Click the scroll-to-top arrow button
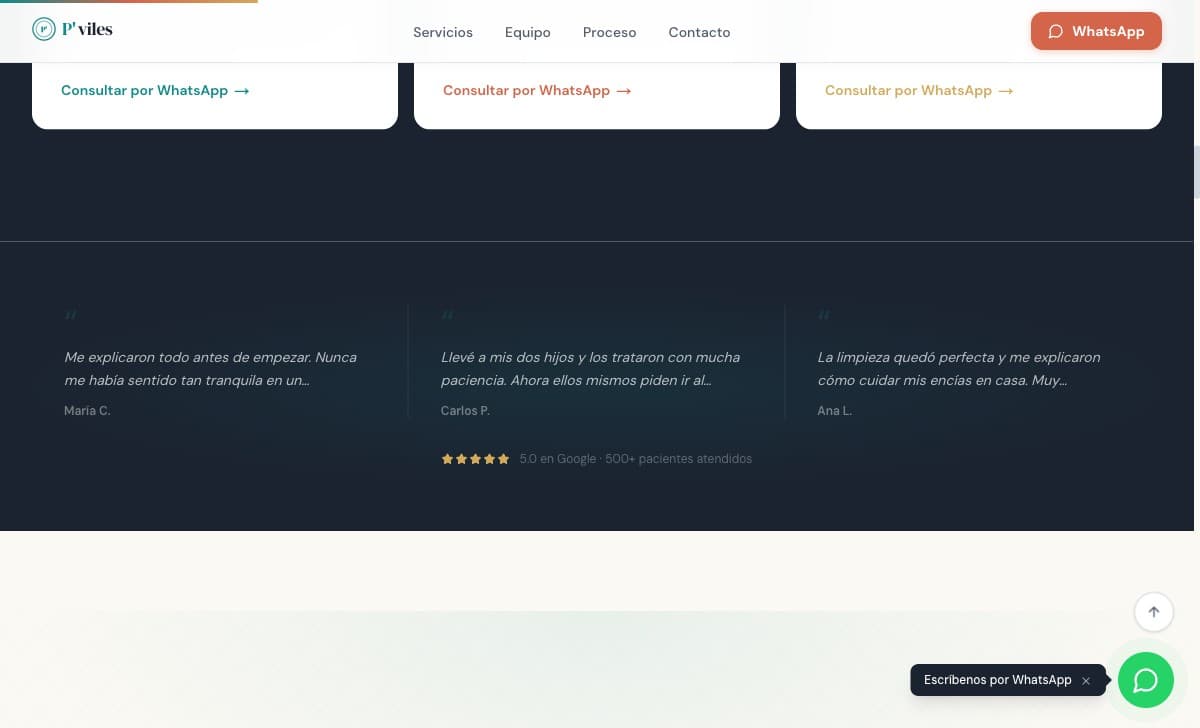The image size is (1200, 728). pyautogui.click(x=1154, y=611)
